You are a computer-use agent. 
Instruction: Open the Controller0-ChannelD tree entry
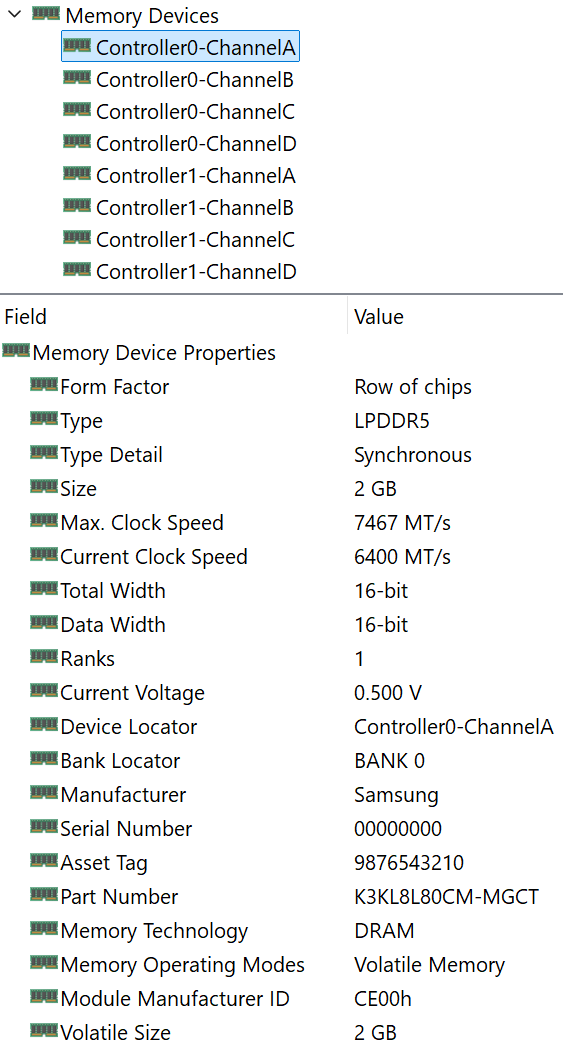click(196, 143)
